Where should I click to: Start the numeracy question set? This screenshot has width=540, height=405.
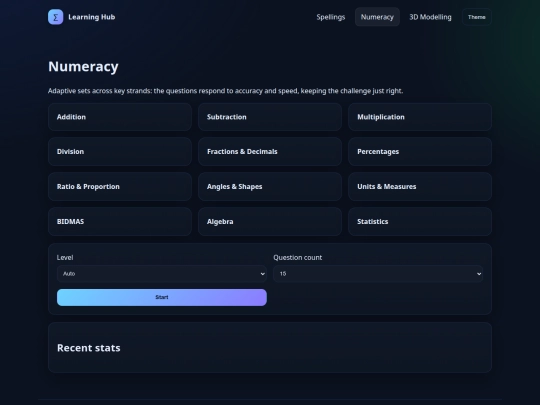162,297
